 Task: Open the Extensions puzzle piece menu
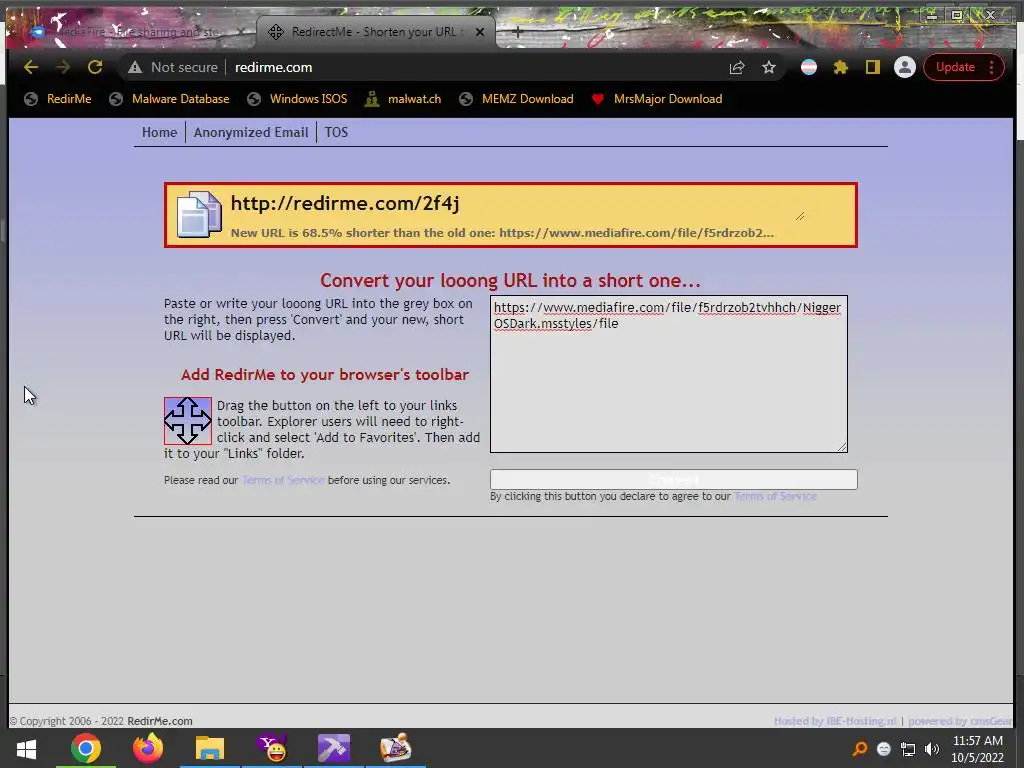(x=840, y=67)
